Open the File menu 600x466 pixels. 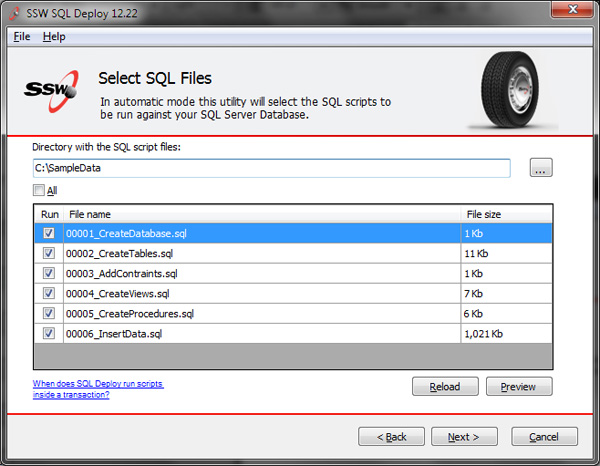click(22, 37)
